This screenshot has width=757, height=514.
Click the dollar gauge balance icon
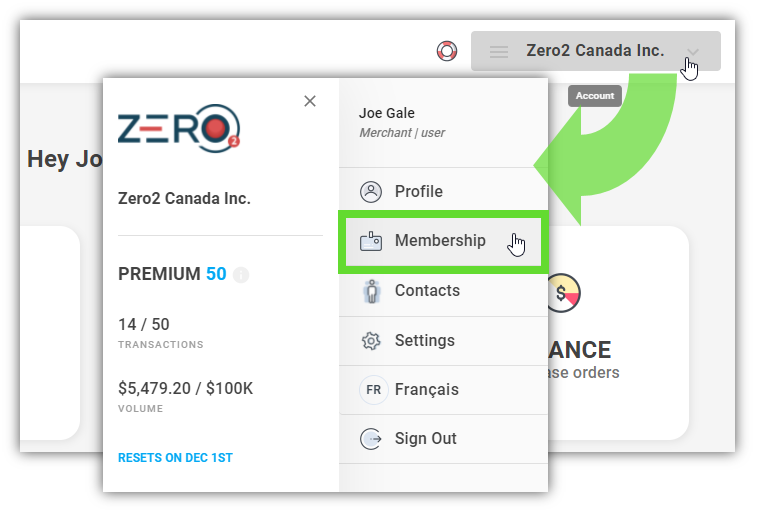pos(563,293)
